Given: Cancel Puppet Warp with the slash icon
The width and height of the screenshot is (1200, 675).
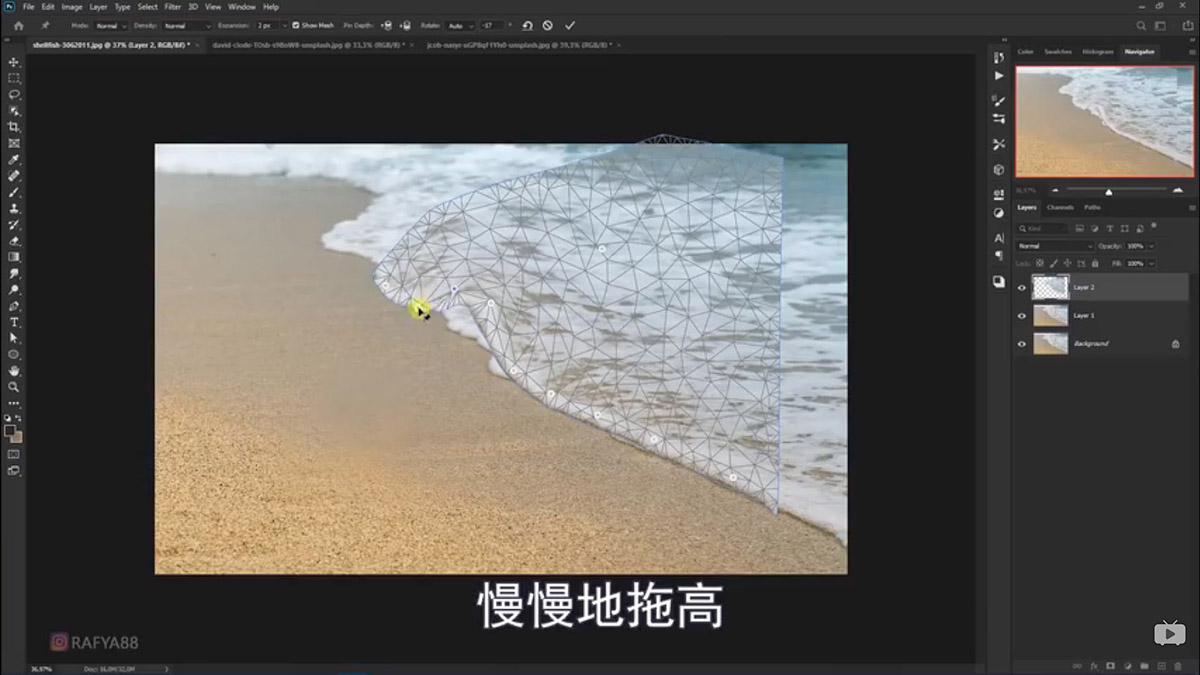Looking at the screenshot, I should [548, 25].
